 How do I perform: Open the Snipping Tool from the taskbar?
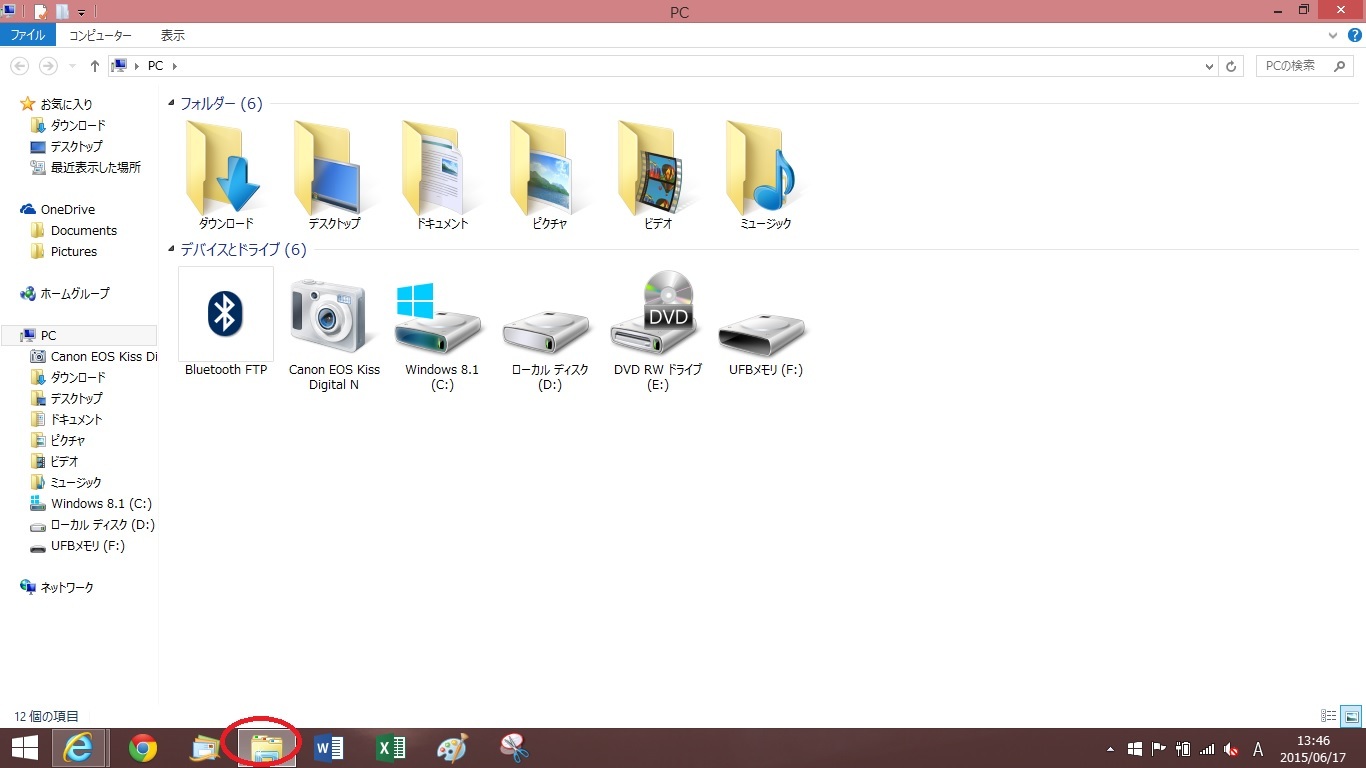[514, 748]
